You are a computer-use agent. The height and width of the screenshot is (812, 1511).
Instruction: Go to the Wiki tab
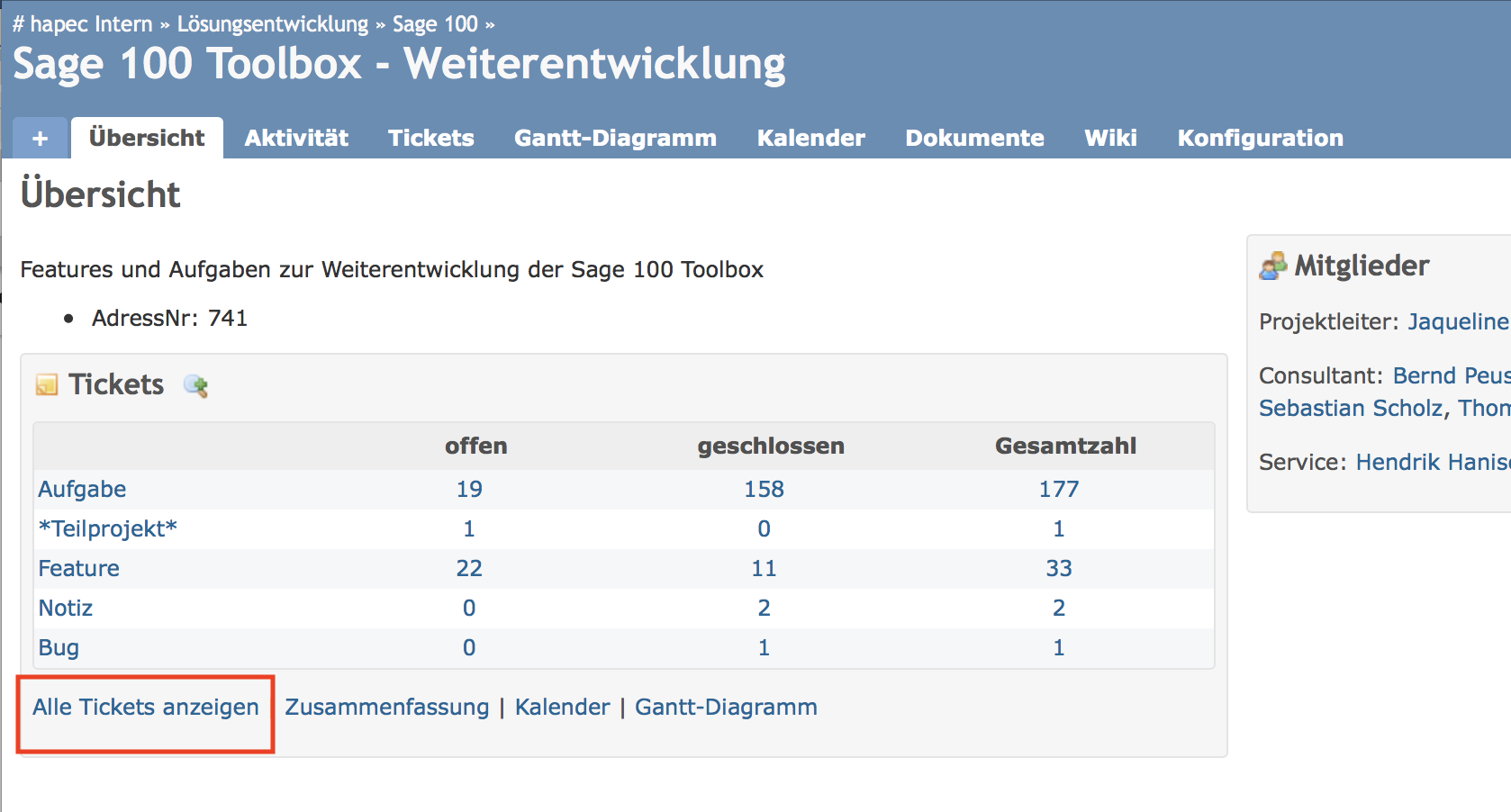click(x=1110, y=139)
